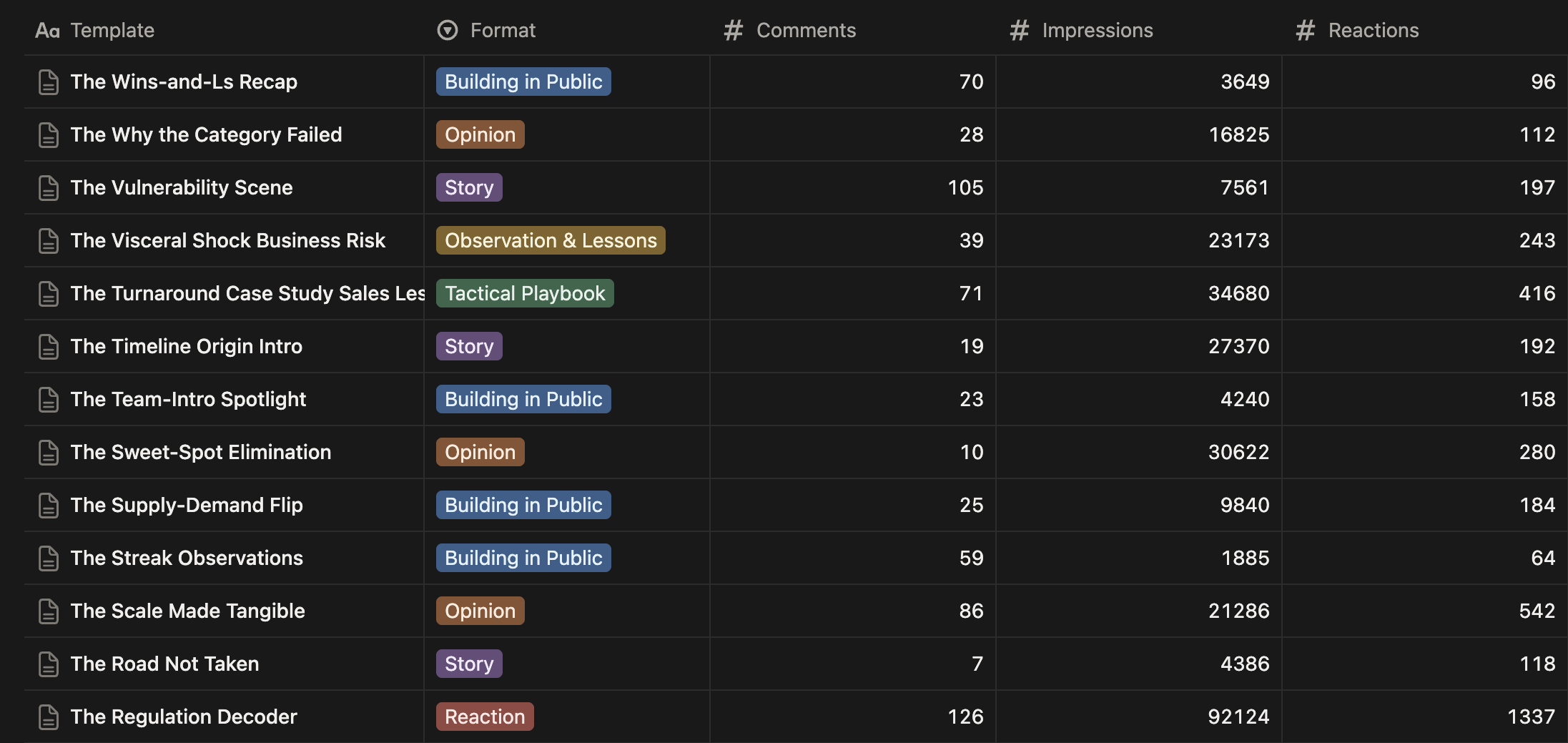Click Reactions cell showing 542

click(1425, 611)
